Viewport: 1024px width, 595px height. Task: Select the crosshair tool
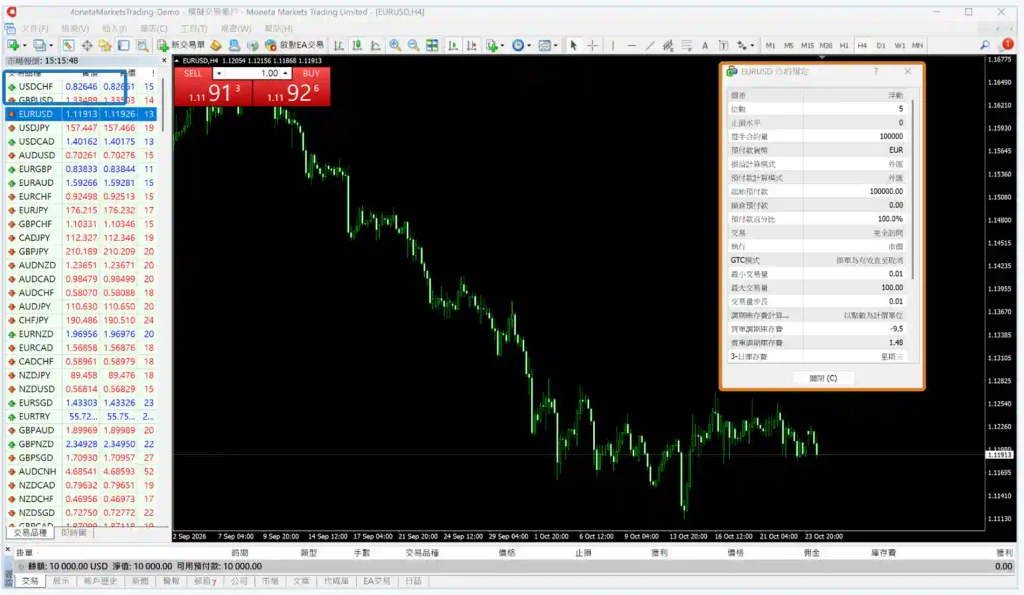pyautogui.click(x=592, y=45)
